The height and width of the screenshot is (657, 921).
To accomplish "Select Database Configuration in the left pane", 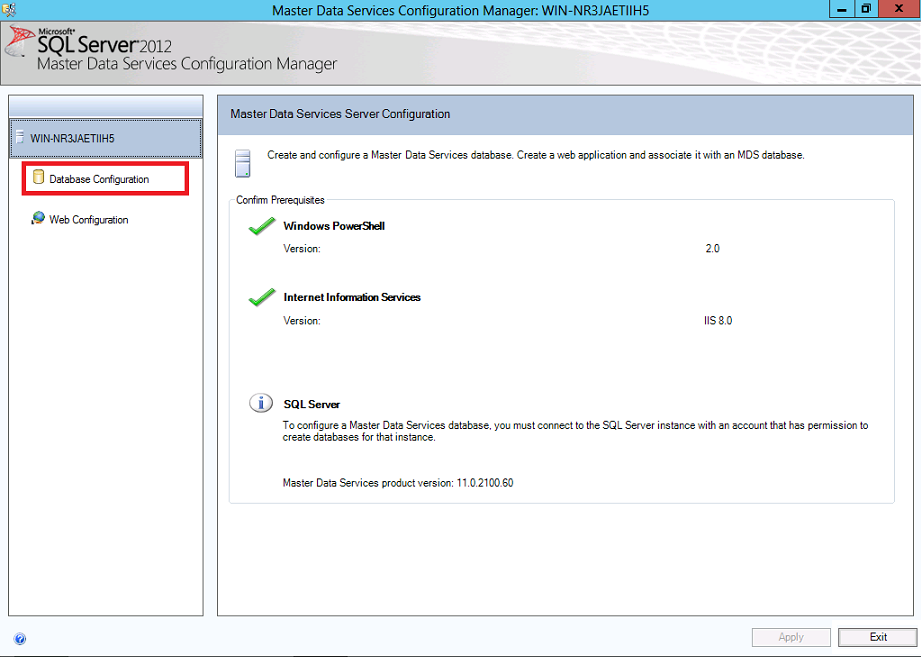I will 105,179.
